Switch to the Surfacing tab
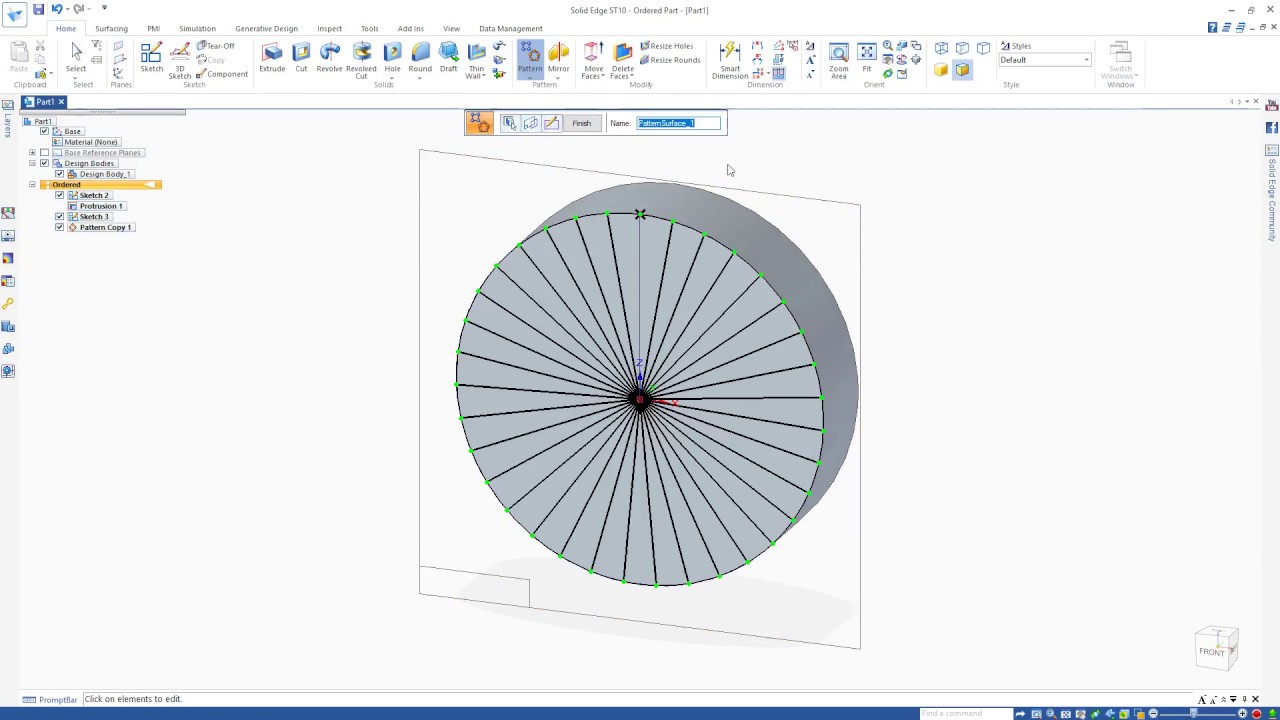The width and height of the screenshot is (1280, 720). 111,29
